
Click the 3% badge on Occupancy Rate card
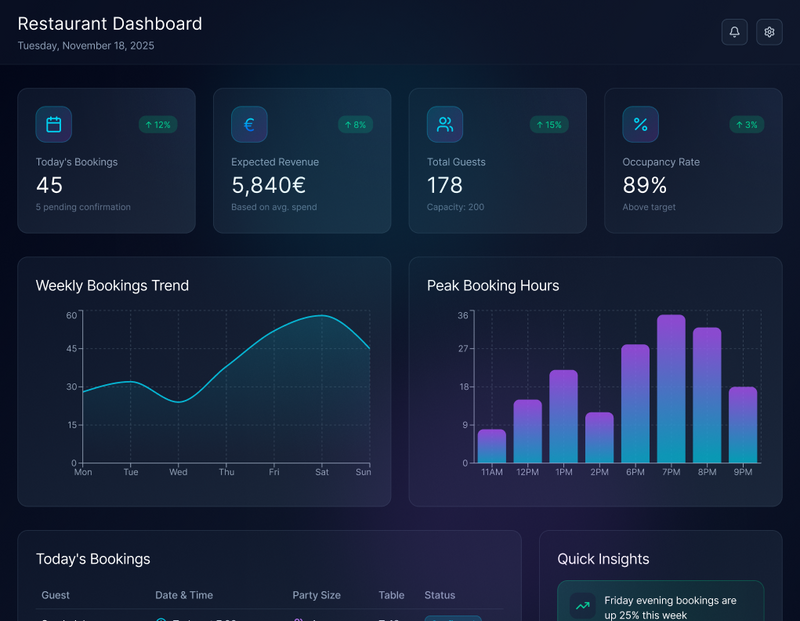click(746, 124)
